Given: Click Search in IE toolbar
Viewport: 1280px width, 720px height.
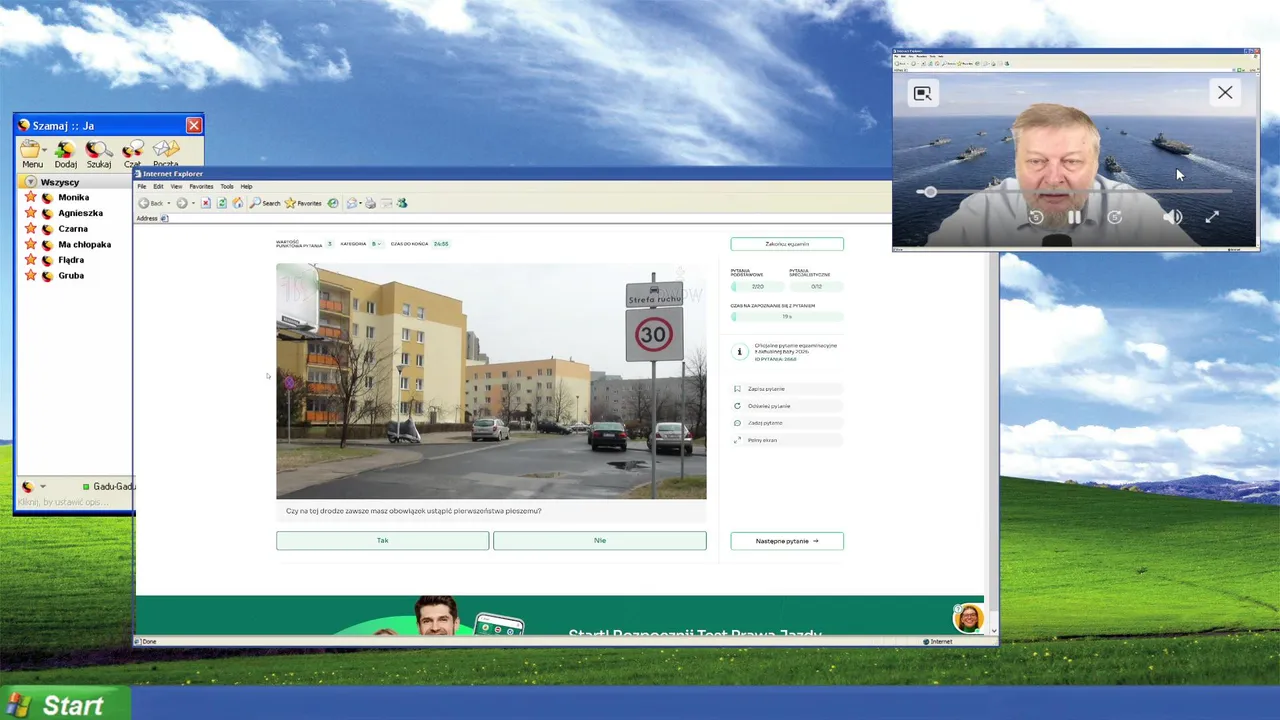Looking at the screenshot, I should [265, 203].
